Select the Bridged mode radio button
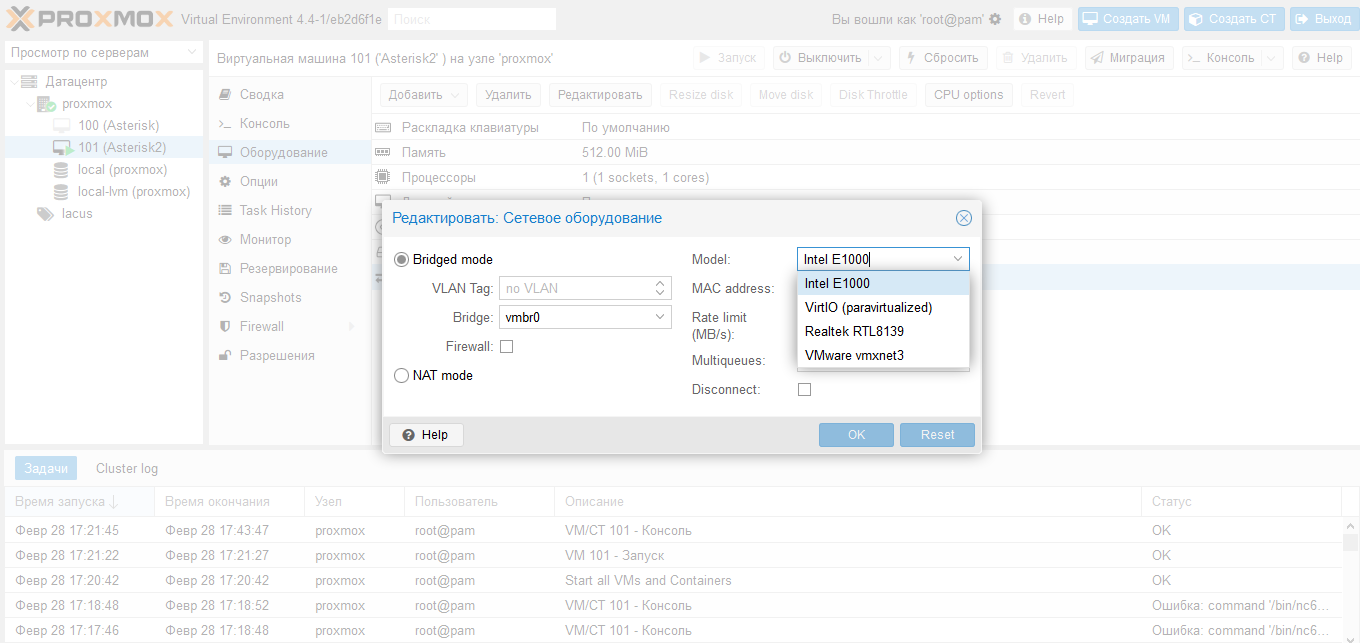 click(402, 259)
